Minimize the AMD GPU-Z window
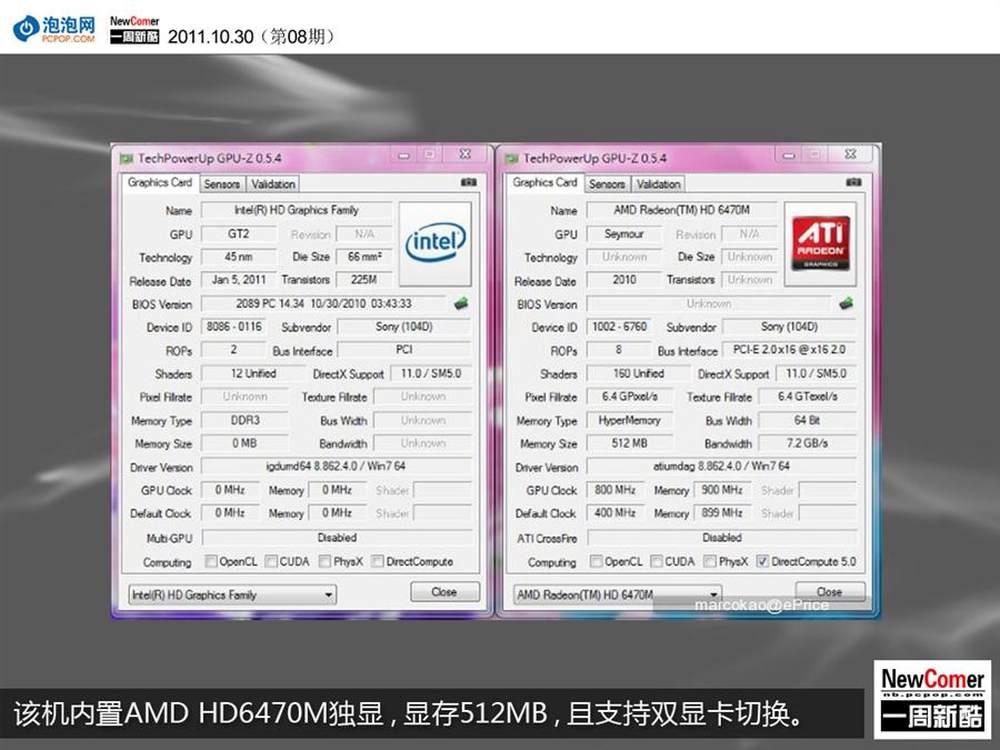 pyautogui.click(x=789, y=156)
